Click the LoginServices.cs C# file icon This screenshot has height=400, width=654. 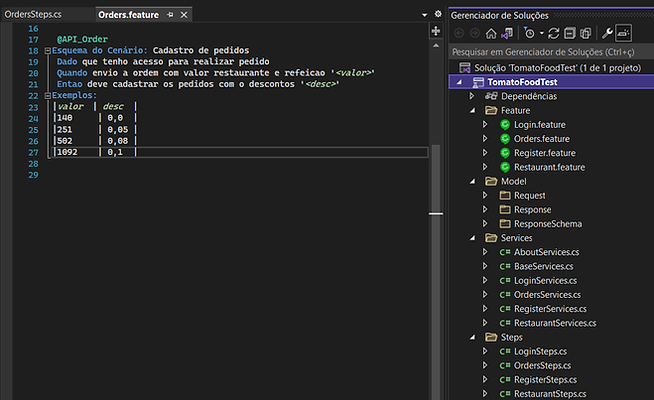click(505, 281)
